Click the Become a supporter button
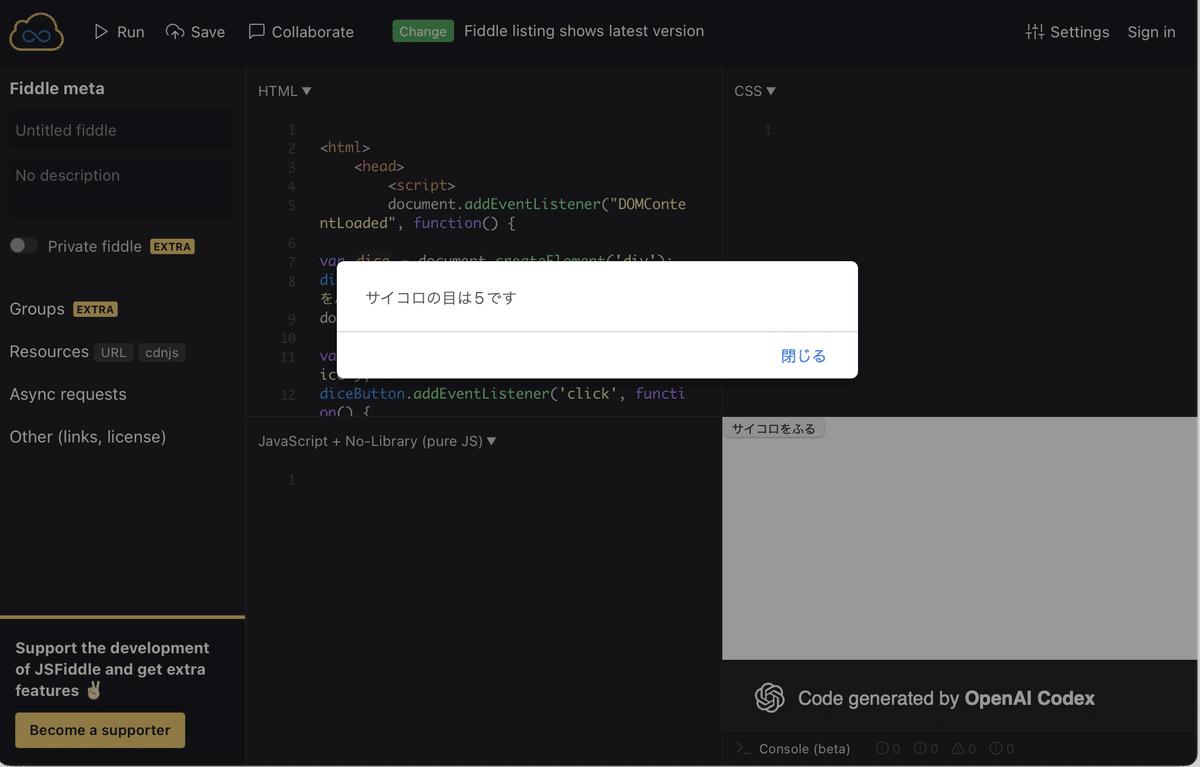Viewport: 1200px width, 767px height. tap(99, 730)
